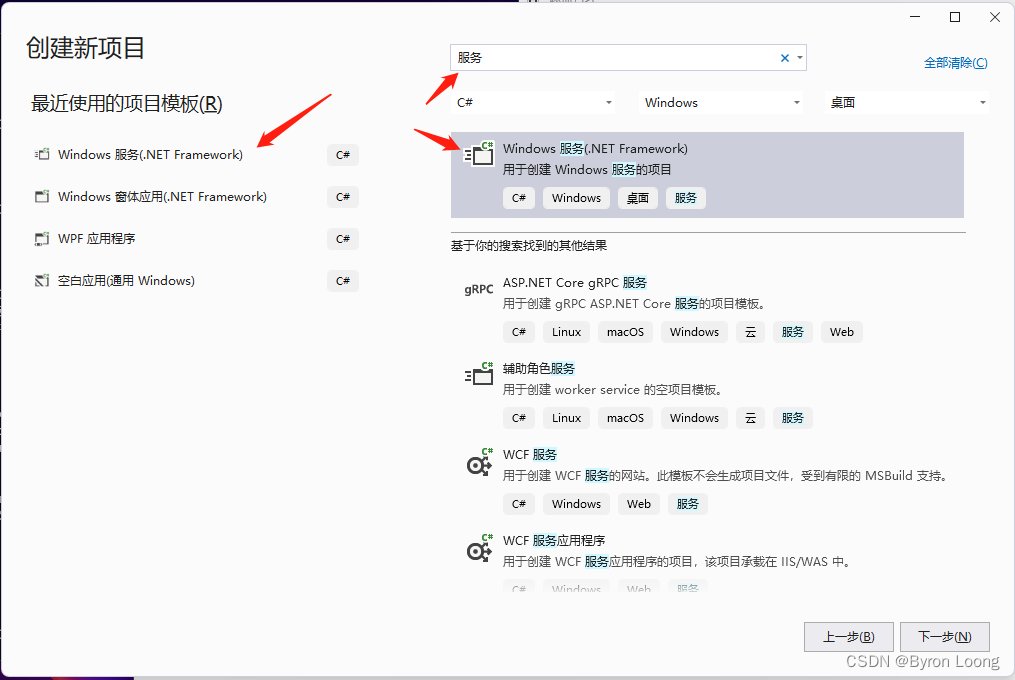Clear the search box with the X icon

tap(785, 58)
